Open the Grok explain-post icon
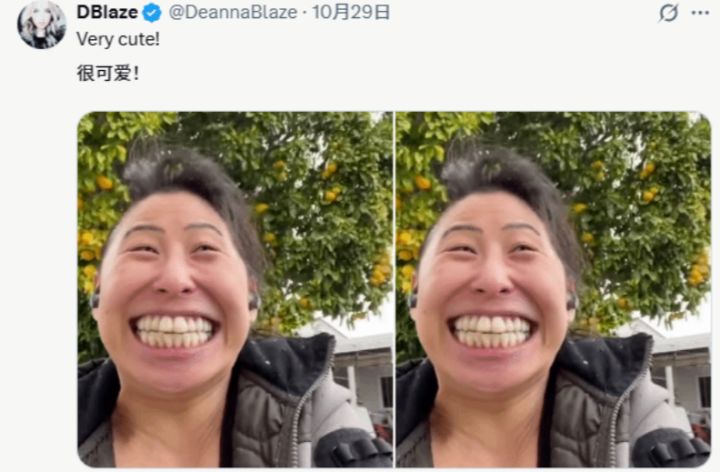The height and width of the screenshot is (472, 720). 668,13
